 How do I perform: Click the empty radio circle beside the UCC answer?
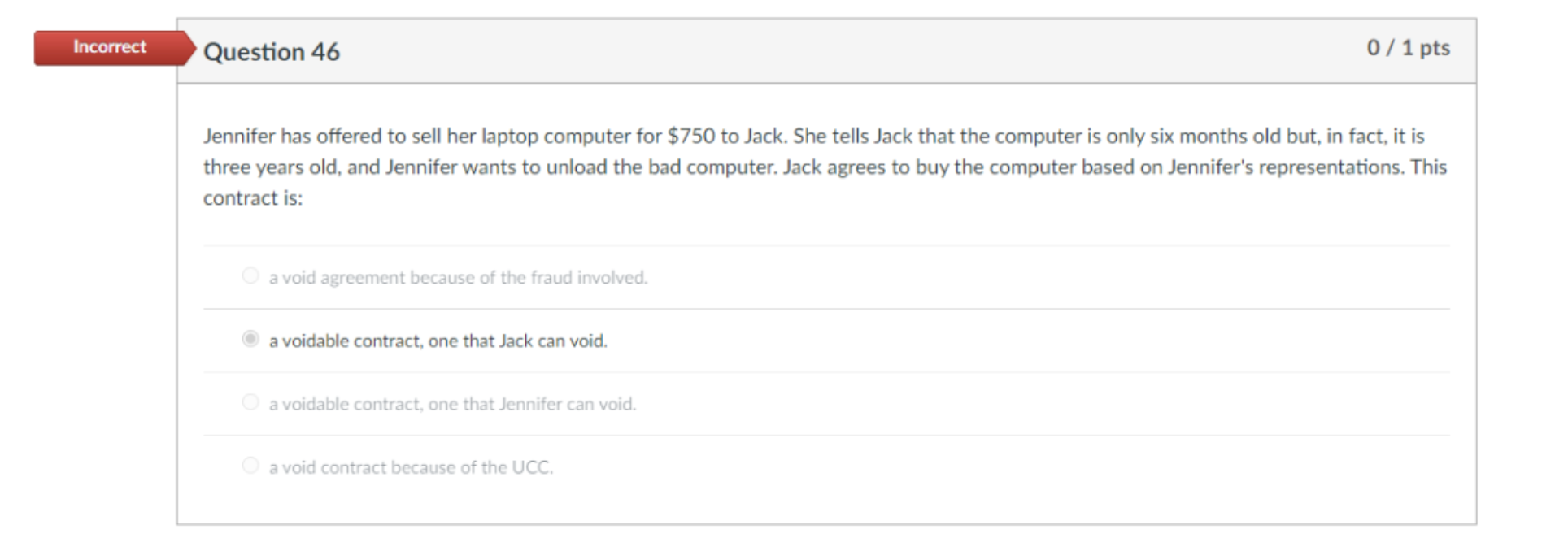click(250, 466)
